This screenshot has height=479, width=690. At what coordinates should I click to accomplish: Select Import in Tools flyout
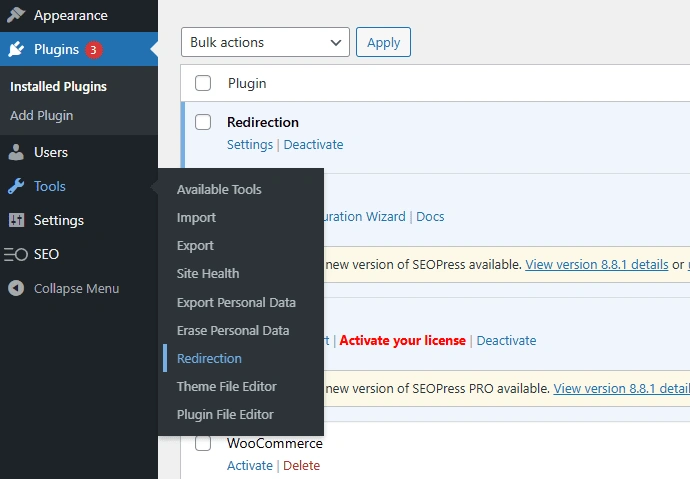coord(196,218)
